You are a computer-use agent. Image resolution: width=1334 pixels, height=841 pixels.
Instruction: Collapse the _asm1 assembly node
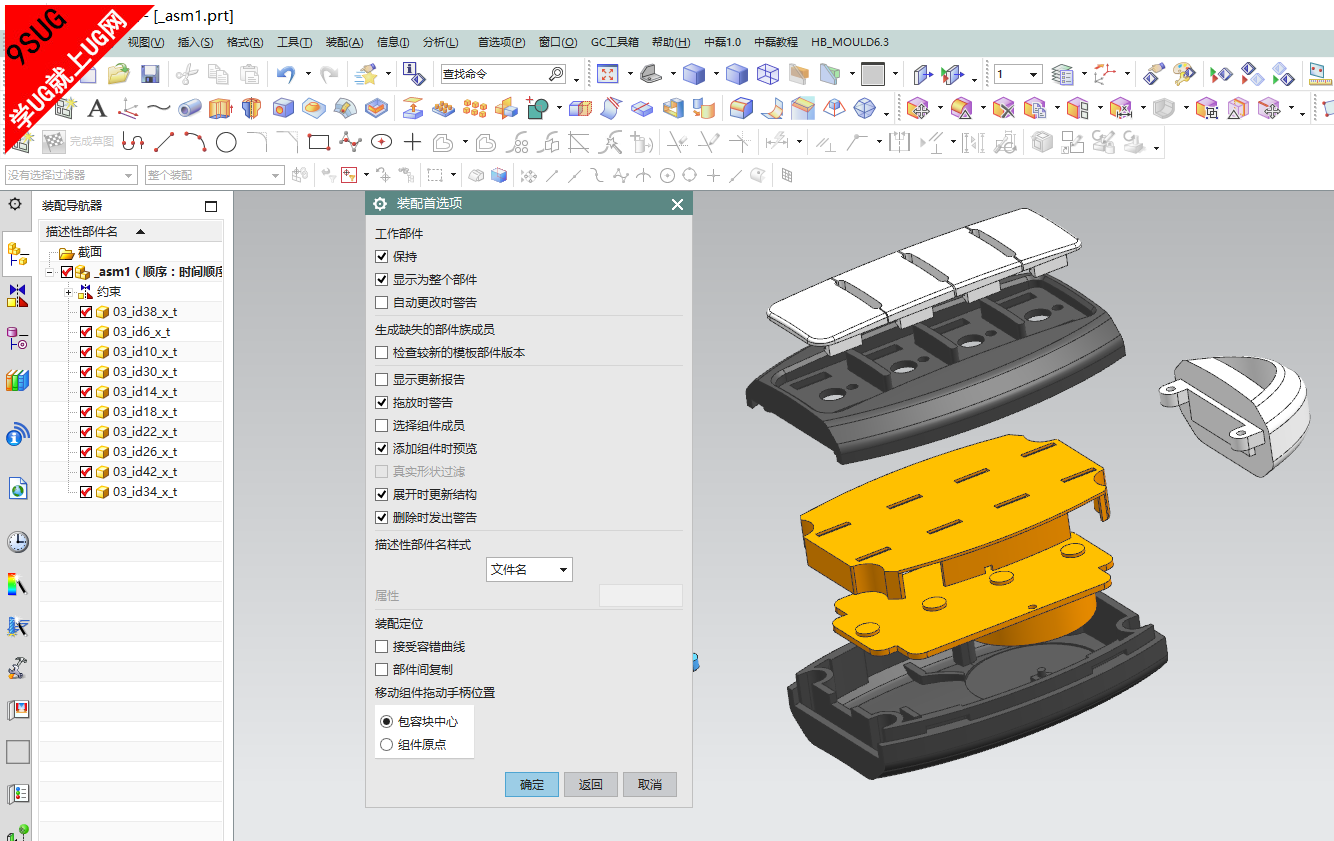point(49,272)
